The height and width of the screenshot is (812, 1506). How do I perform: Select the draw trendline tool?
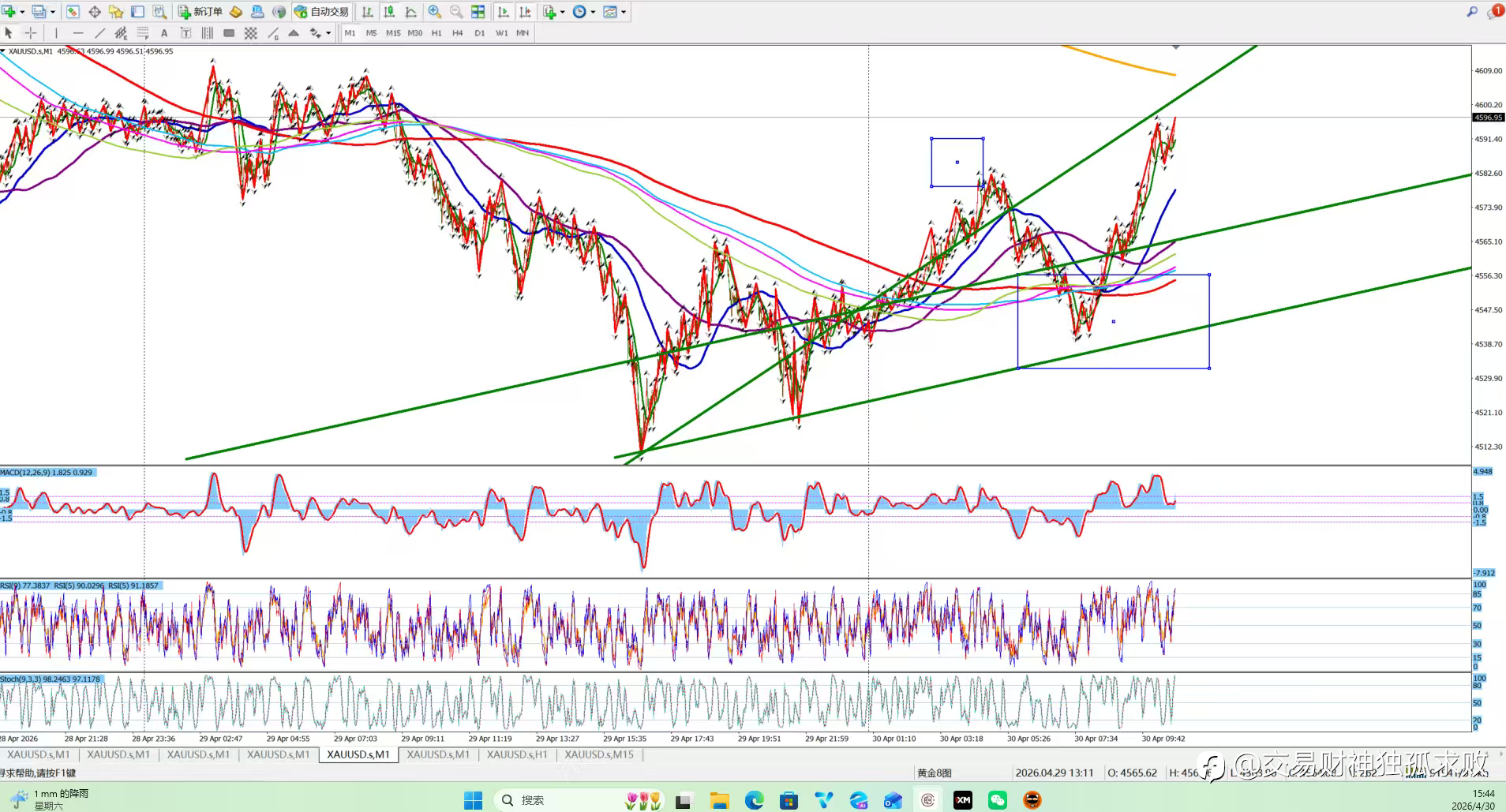pyautogui.click(x=99, y=33)
